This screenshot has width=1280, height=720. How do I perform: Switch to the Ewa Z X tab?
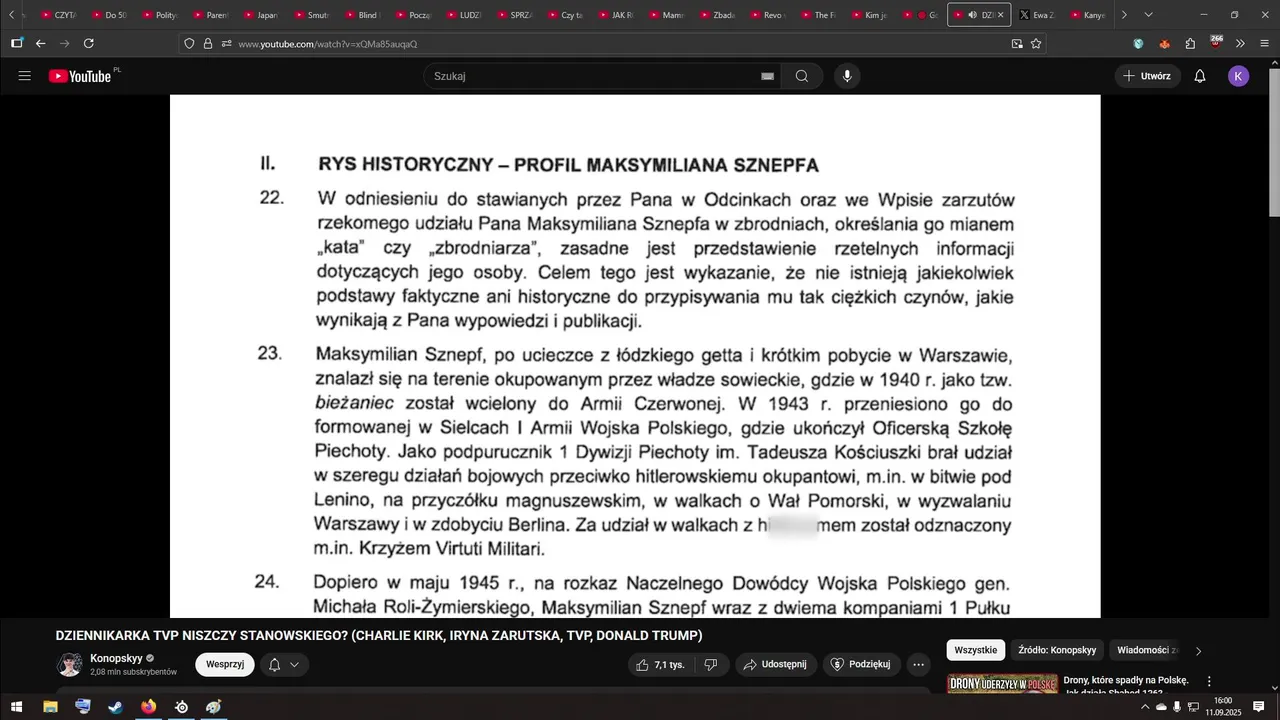[1037, 15]
